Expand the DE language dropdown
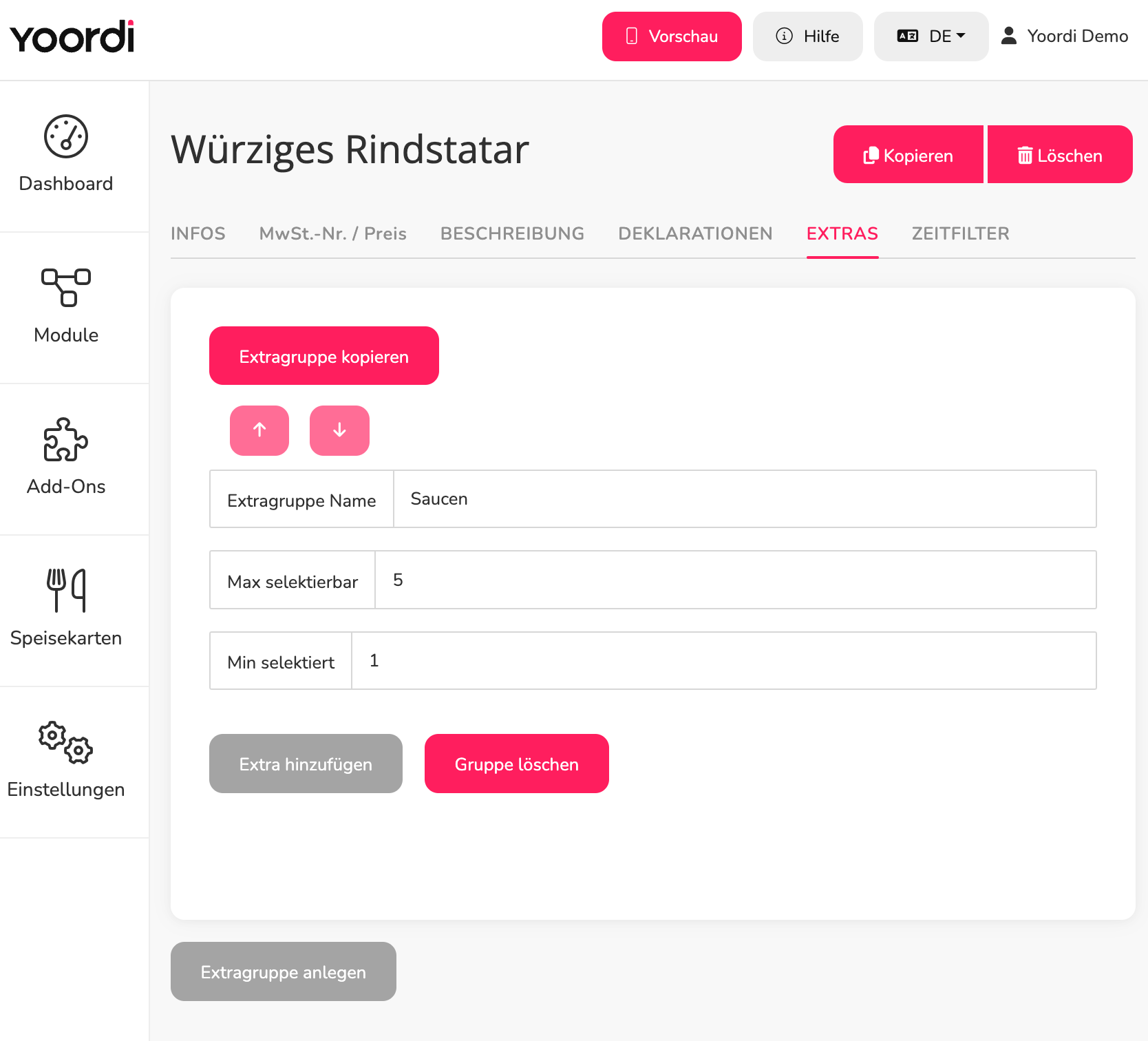Viewport: 1148px width, 1041px height. click(931, 36)
